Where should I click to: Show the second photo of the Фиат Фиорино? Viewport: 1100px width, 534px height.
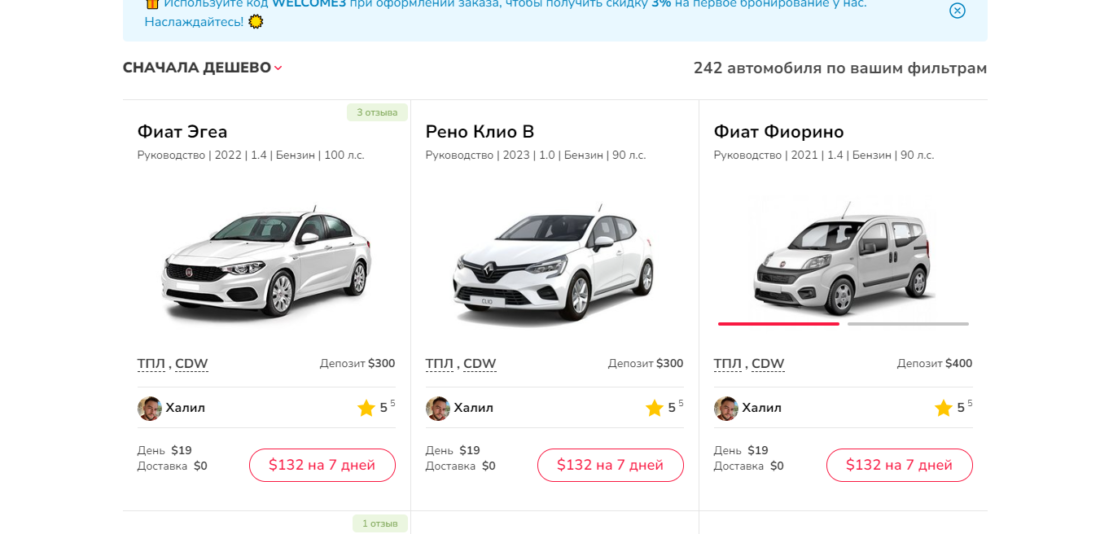point(908,324)
